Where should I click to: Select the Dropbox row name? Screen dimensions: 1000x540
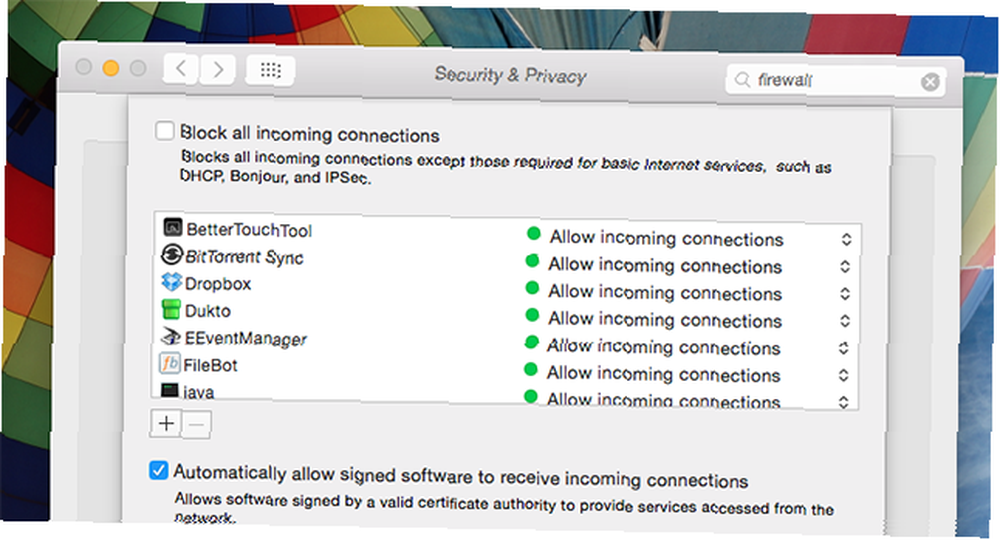pyautogui.click(x=218, y=284)
